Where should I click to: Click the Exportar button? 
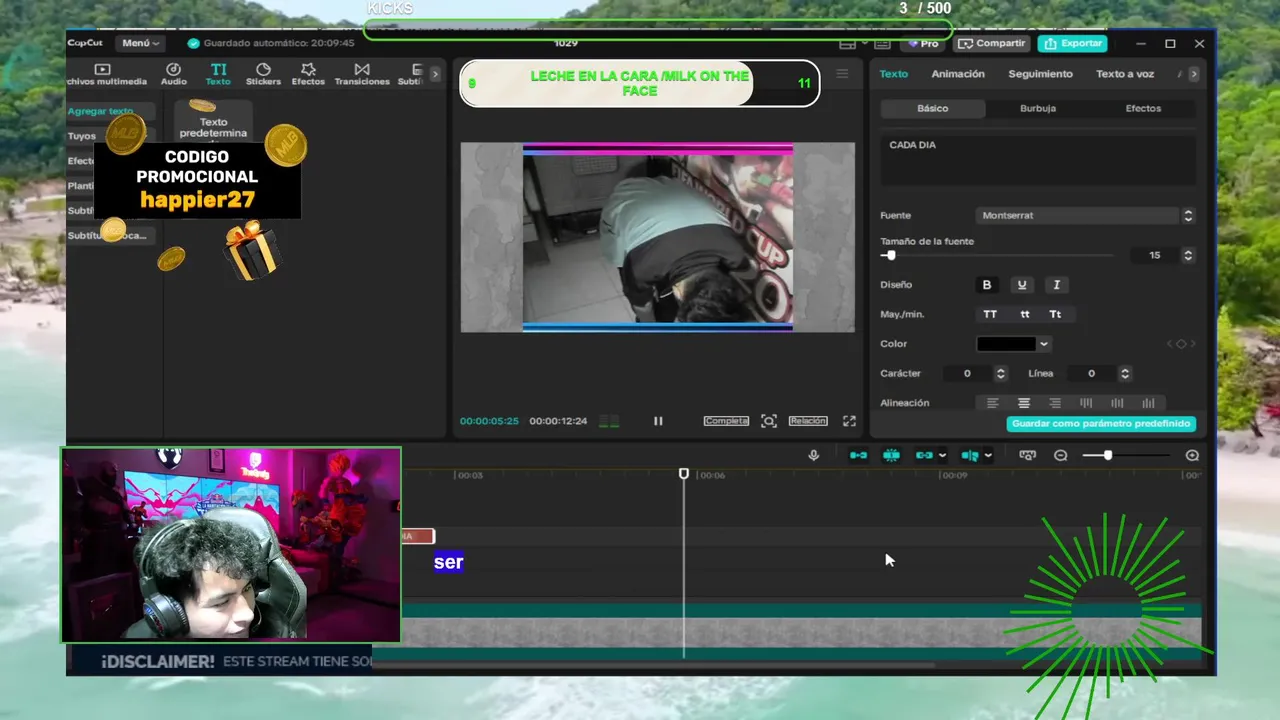pos(1073,44)
